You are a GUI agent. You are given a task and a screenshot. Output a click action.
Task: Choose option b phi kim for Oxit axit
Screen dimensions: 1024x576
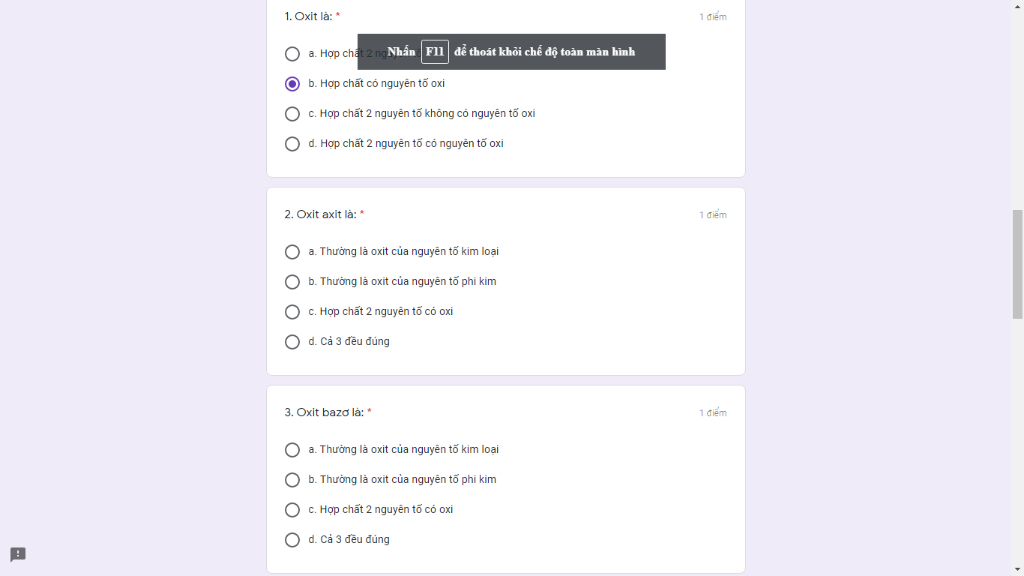tap(292, 281)
